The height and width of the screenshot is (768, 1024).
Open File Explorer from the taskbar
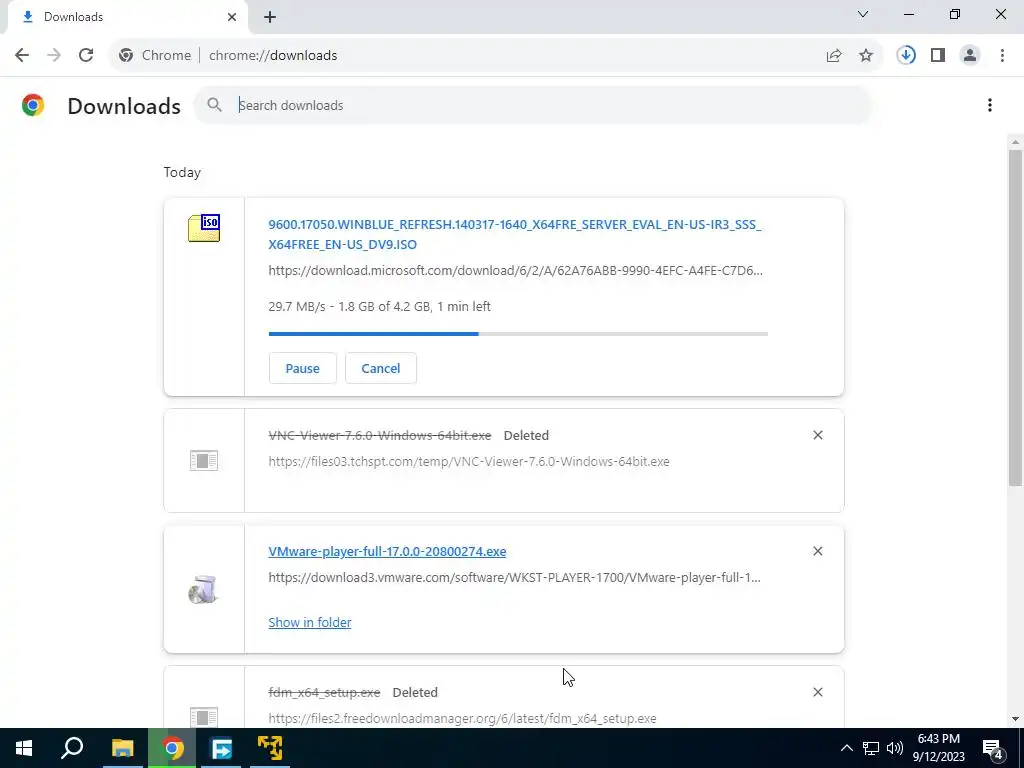122,748
